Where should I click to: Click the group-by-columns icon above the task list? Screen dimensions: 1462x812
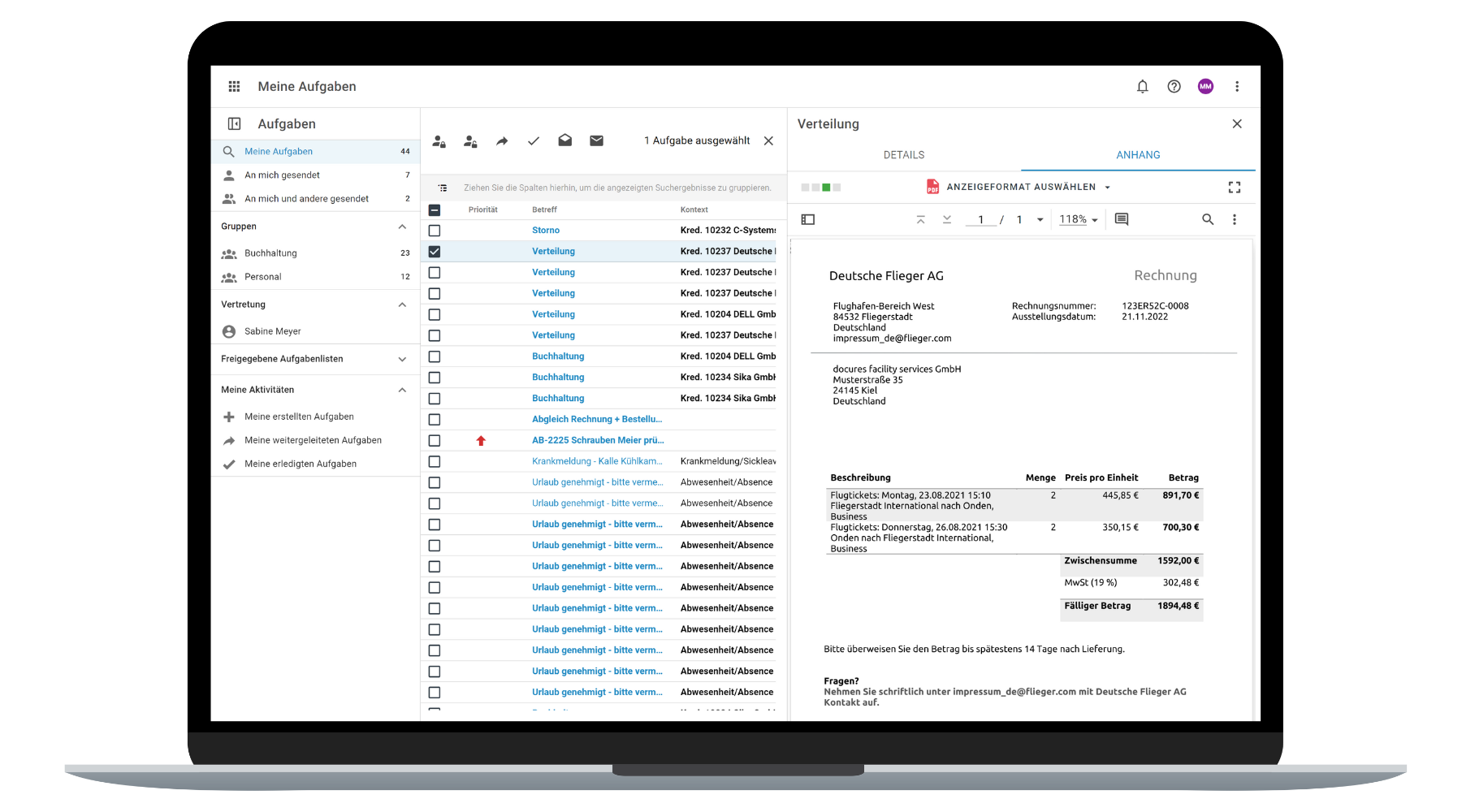[443, 187]
